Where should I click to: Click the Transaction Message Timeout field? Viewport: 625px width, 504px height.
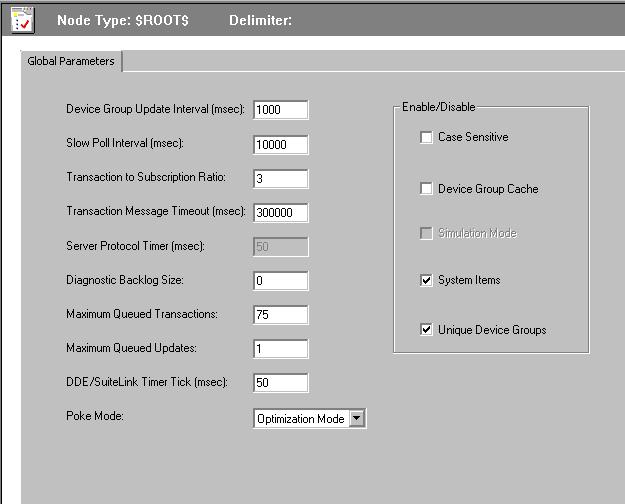pos(281,213)
